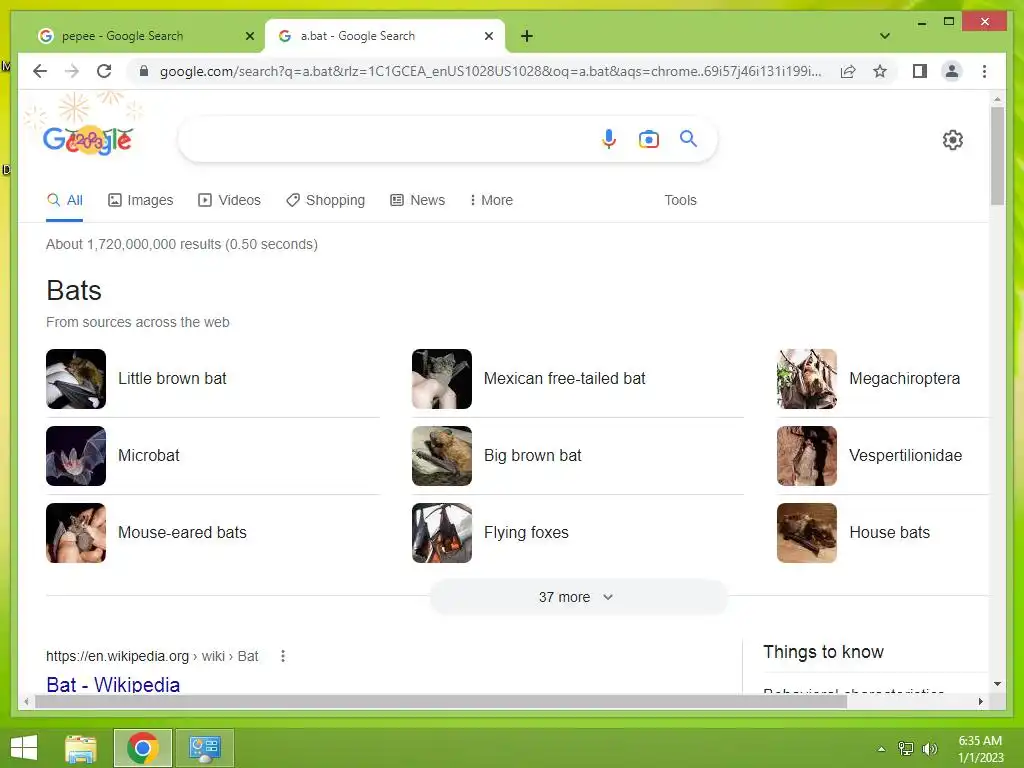
Task: Switch to News results
Action: [417, 200]
